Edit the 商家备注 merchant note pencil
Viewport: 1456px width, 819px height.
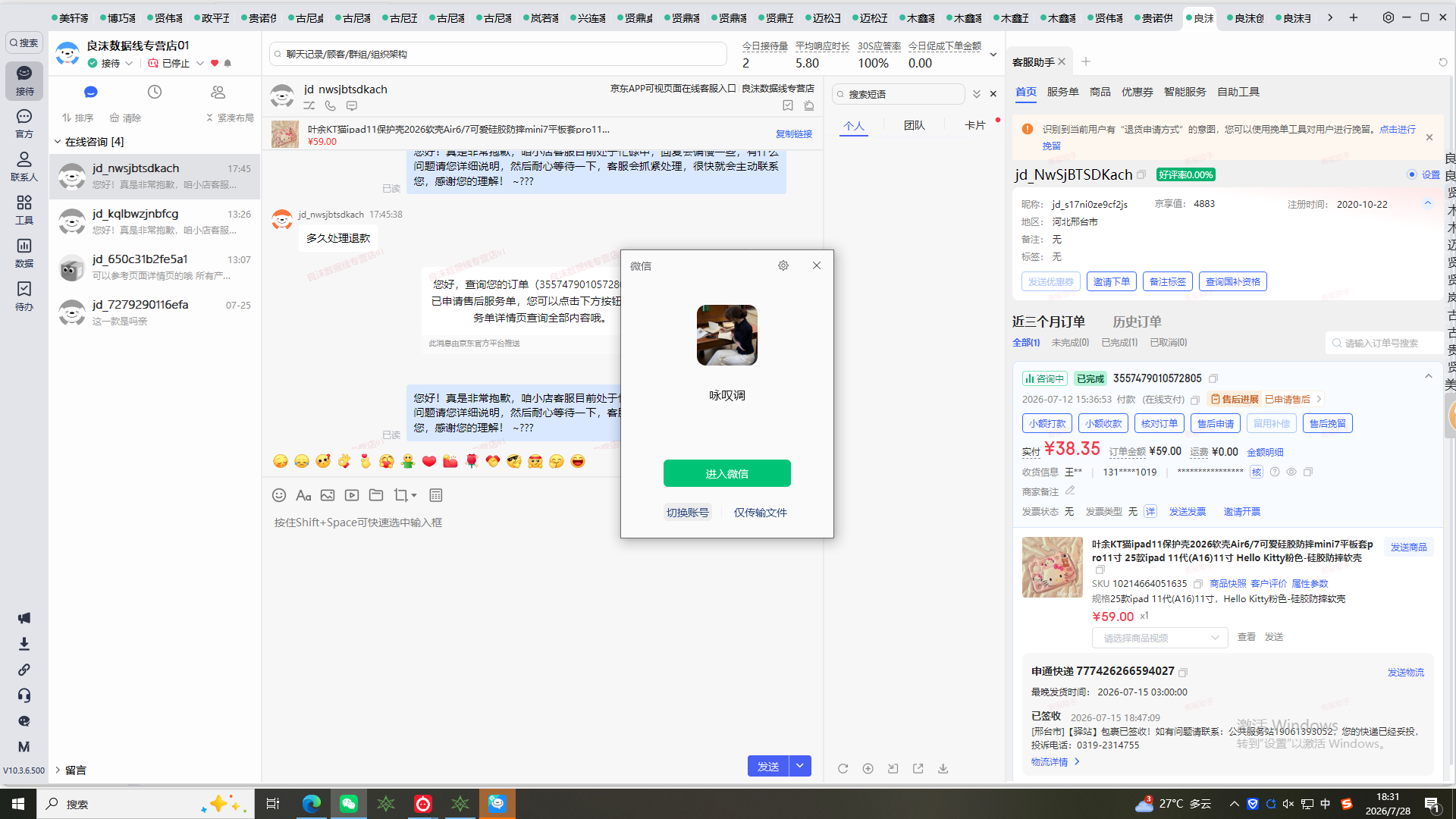click(x=1070, y=491)
